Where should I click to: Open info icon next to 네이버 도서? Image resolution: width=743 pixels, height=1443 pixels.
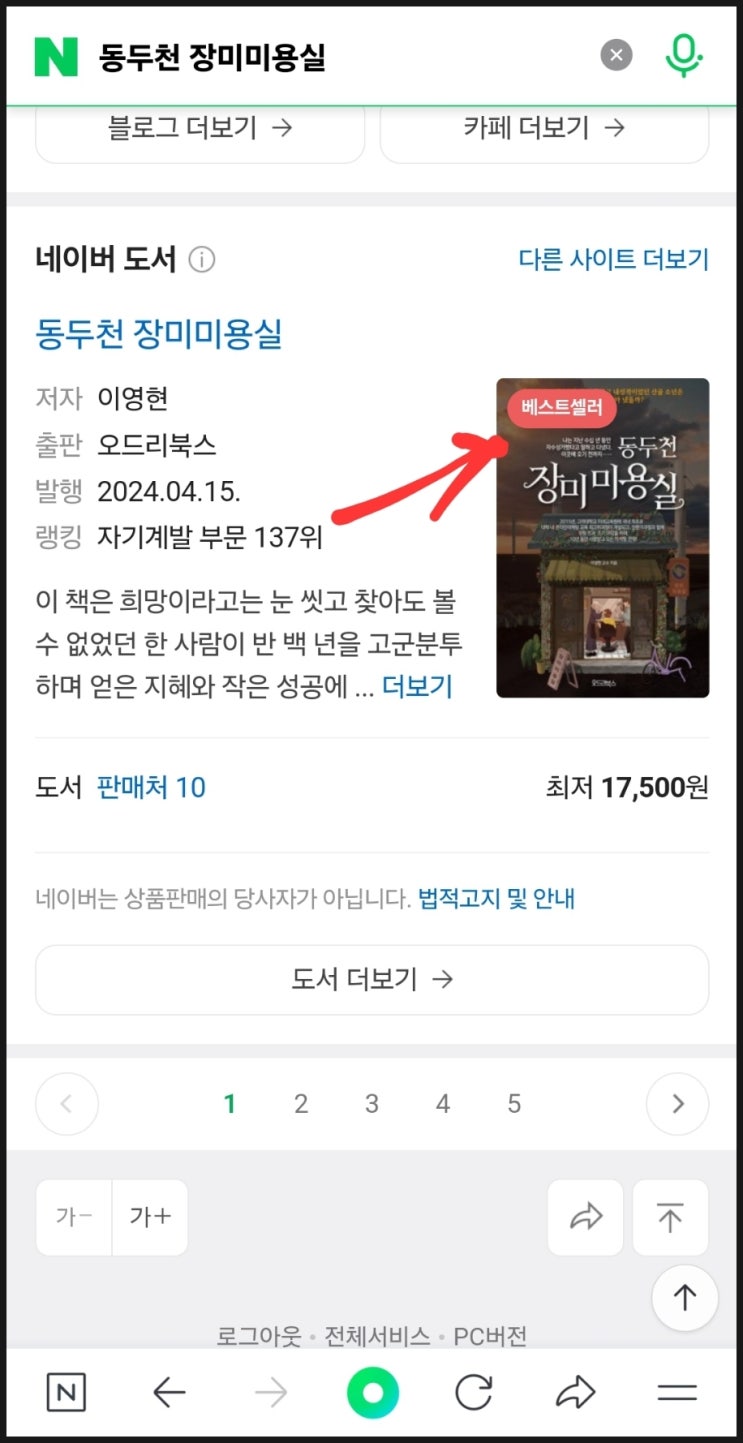202,260
